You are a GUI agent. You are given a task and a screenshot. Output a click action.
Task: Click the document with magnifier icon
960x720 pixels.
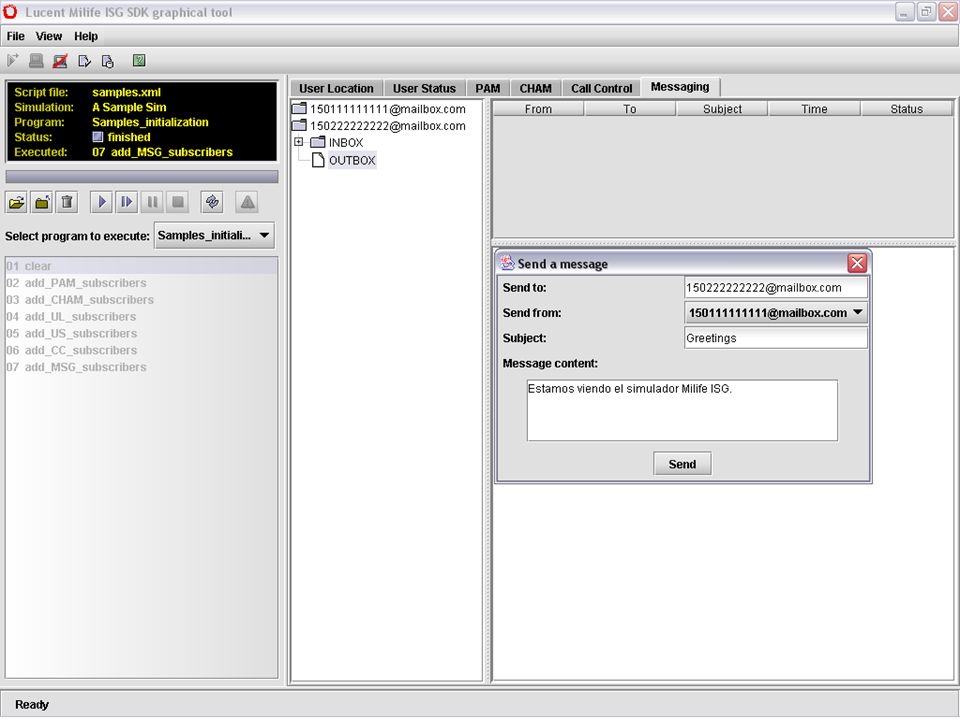tap(108, 61)
